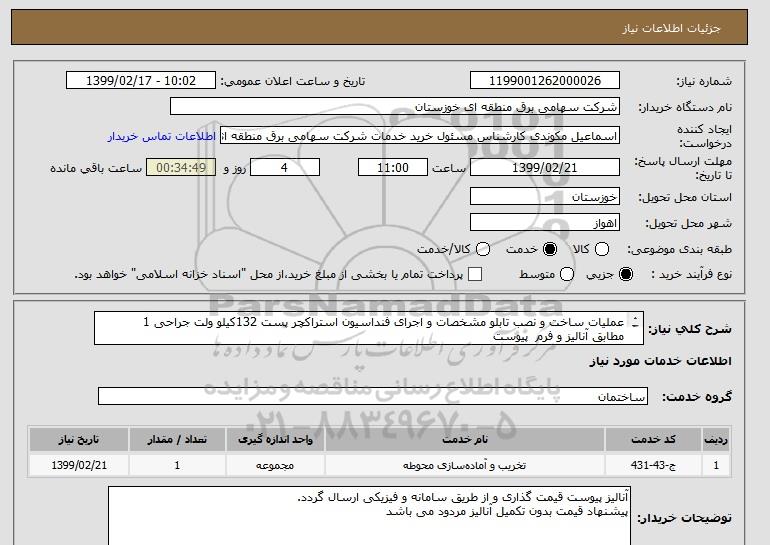
Task: Click the نام خدمت column header
Action: 465,439
